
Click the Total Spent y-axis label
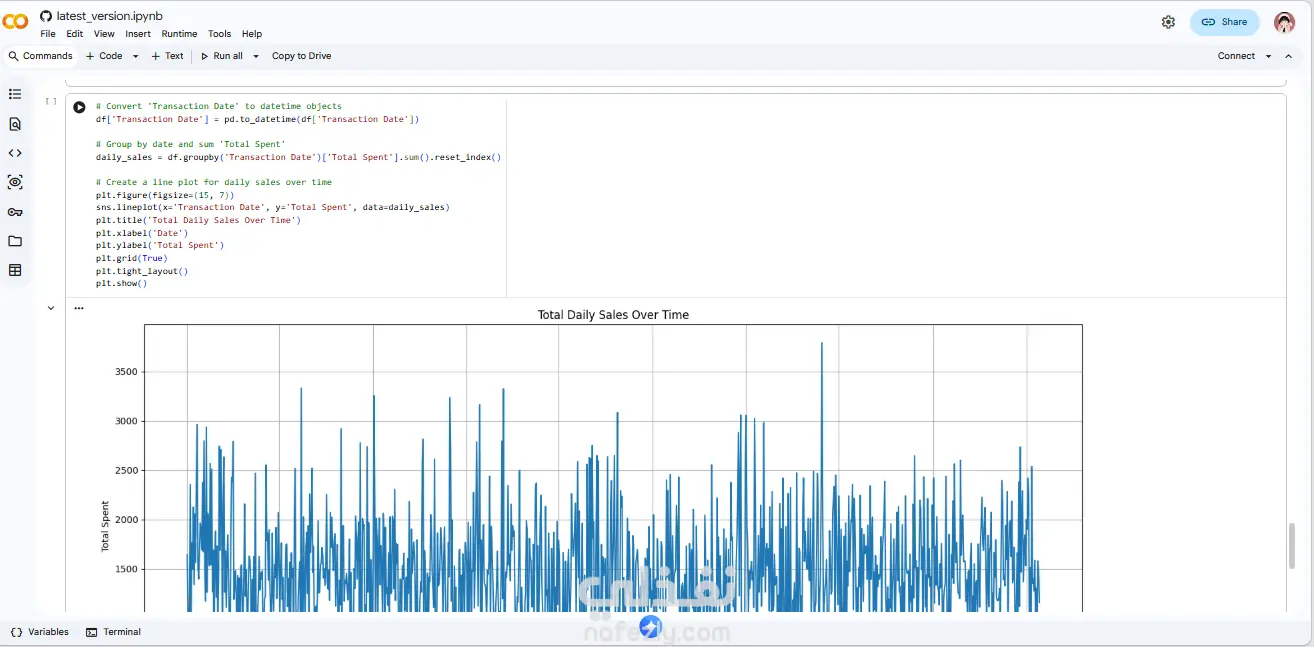[x=105, y=527]
